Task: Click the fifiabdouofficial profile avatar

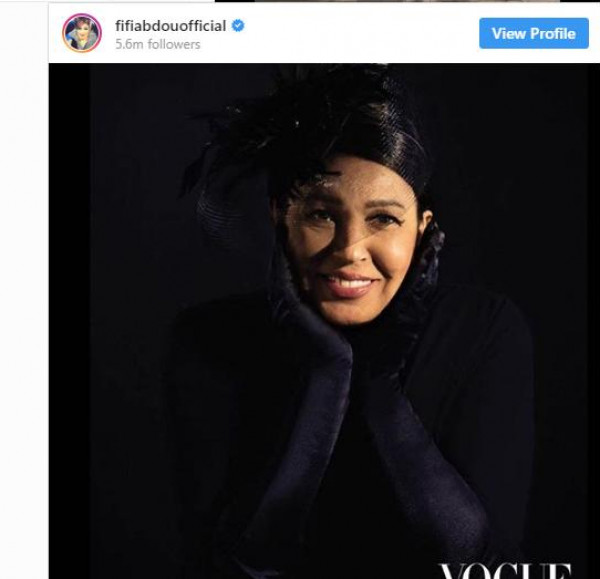Action: coord(83,33)
